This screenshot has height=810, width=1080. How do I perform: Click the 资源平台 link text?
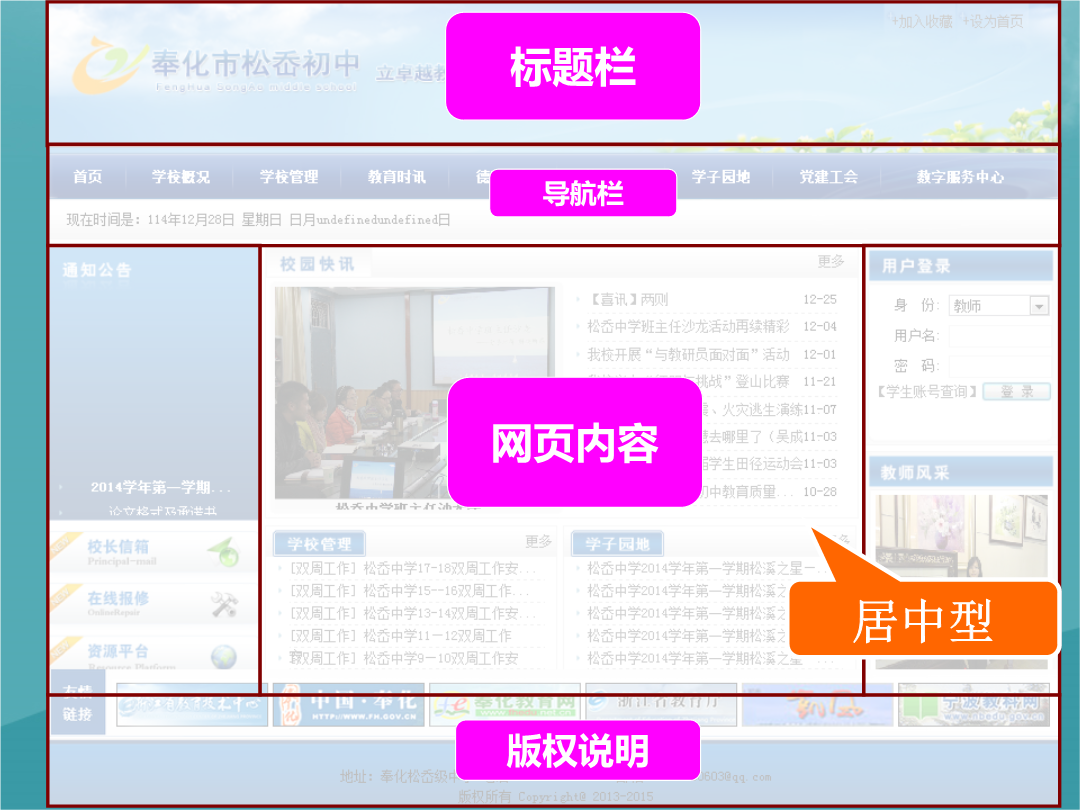click(118, 651)
